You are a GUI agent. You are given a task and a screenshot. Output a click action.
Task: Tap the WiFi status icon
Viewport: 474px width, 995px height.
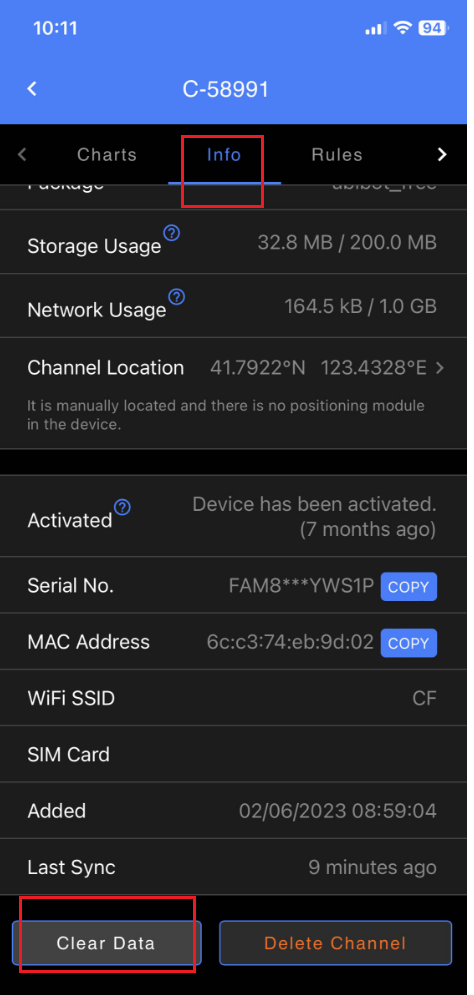[x=402, y=28]
